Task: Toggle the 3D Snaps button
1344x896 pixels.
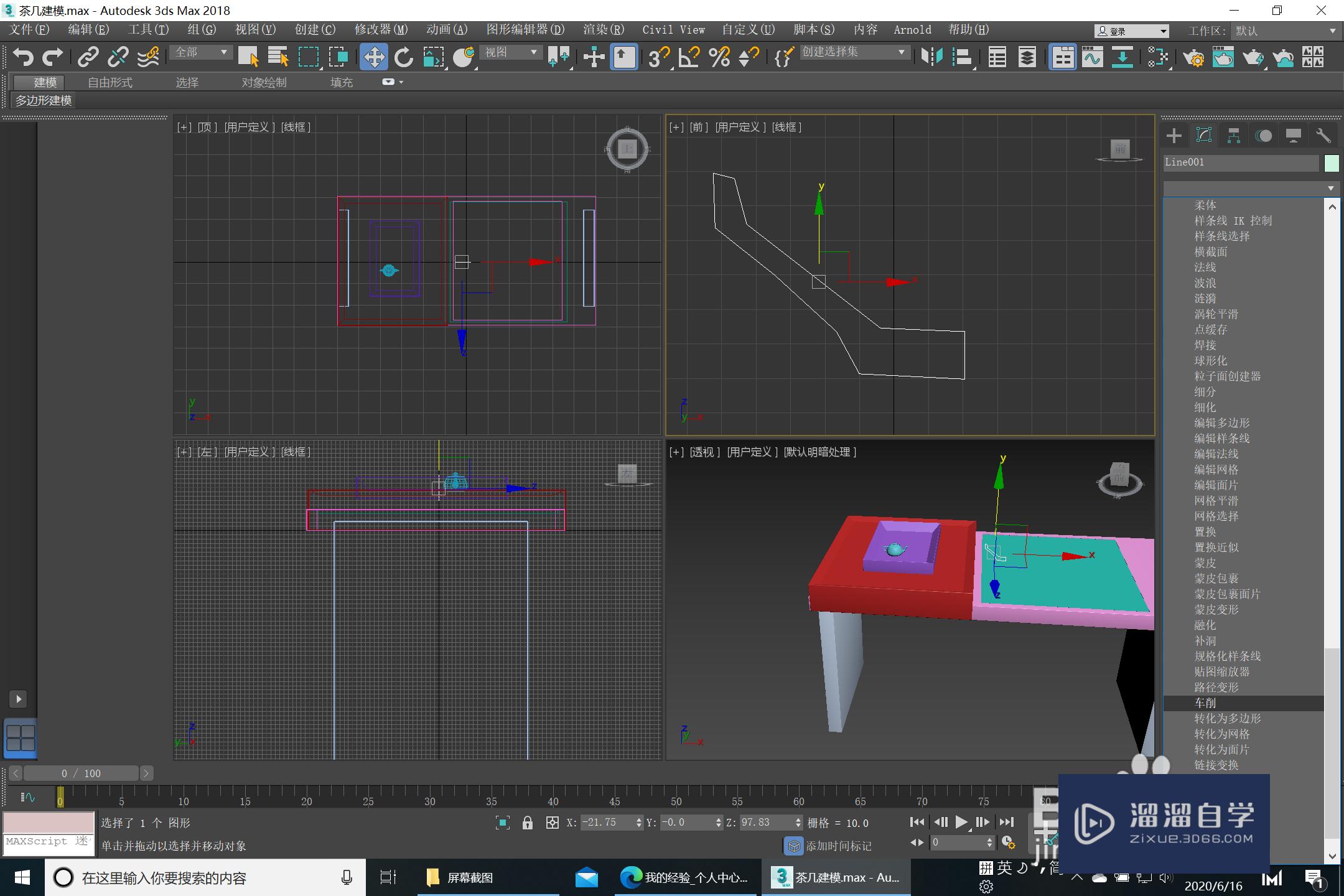Action: pyautogui.click(x=659, y=57)
